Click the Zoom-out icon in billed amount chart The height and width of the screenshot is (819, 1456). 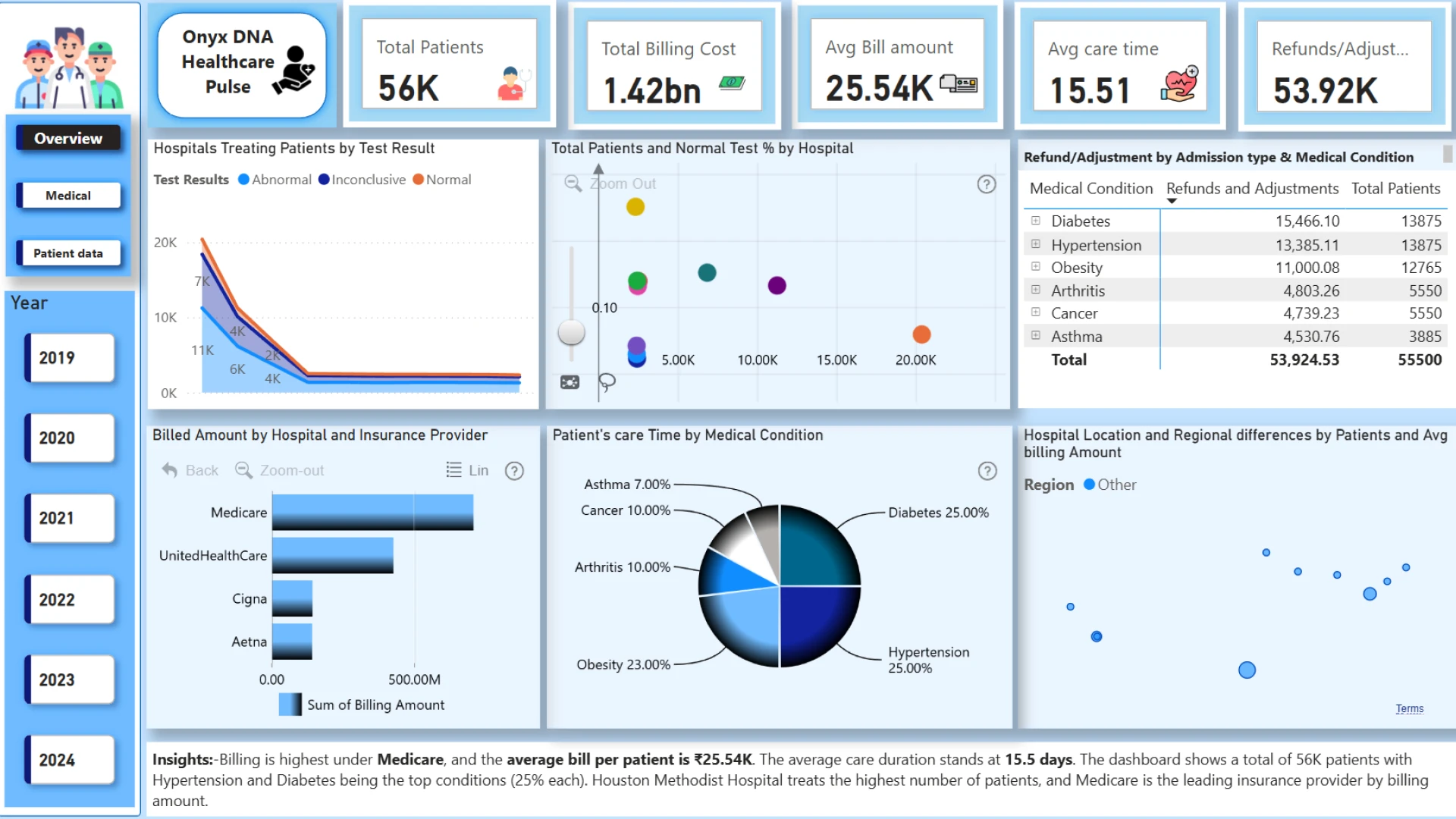point(243,470)
